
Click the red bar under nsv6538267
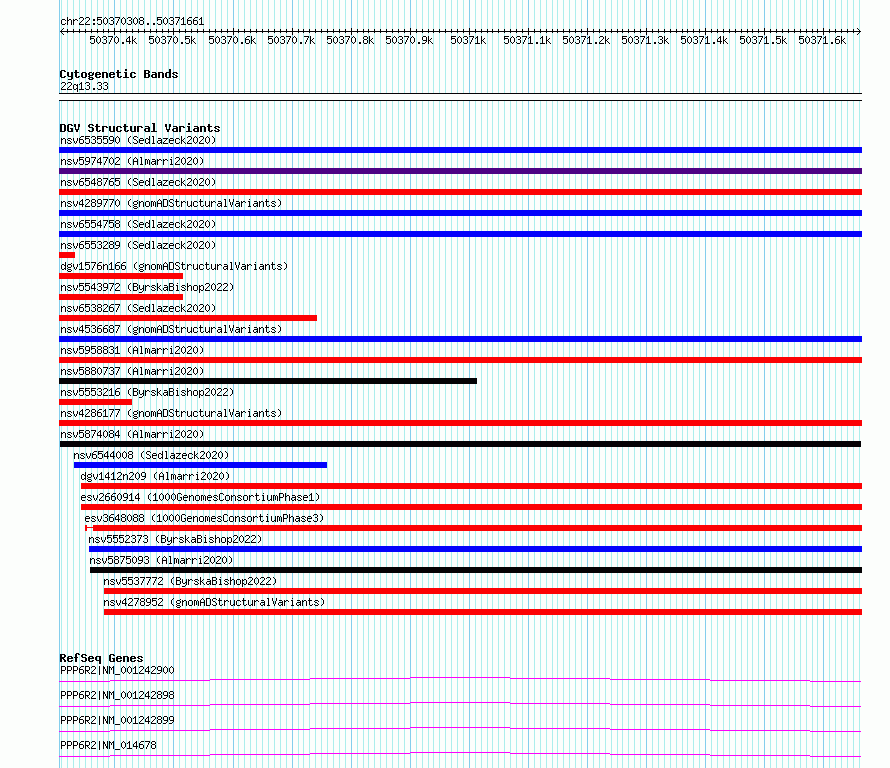(188, 318)
